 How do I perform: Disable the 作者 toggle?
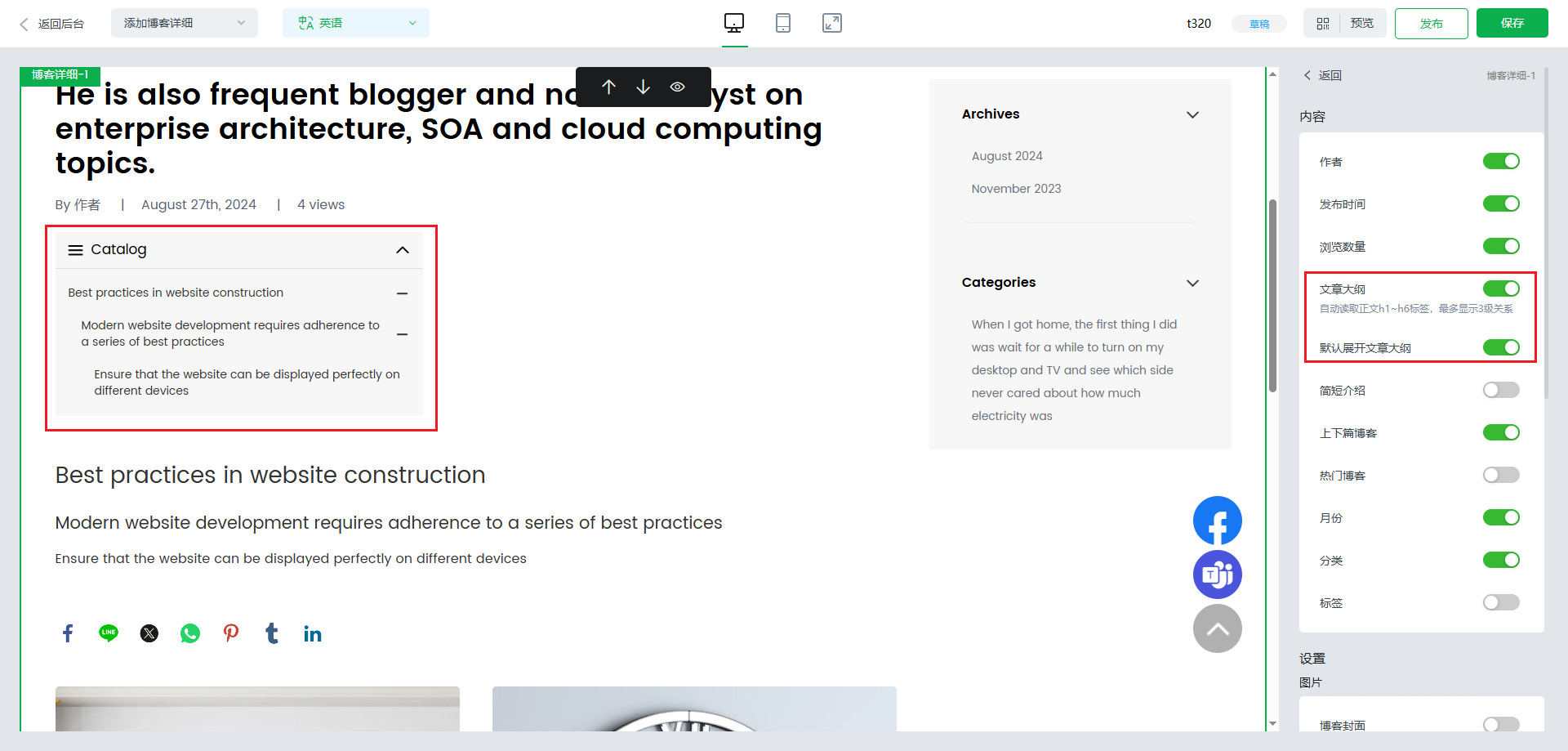pos(1500,161)
